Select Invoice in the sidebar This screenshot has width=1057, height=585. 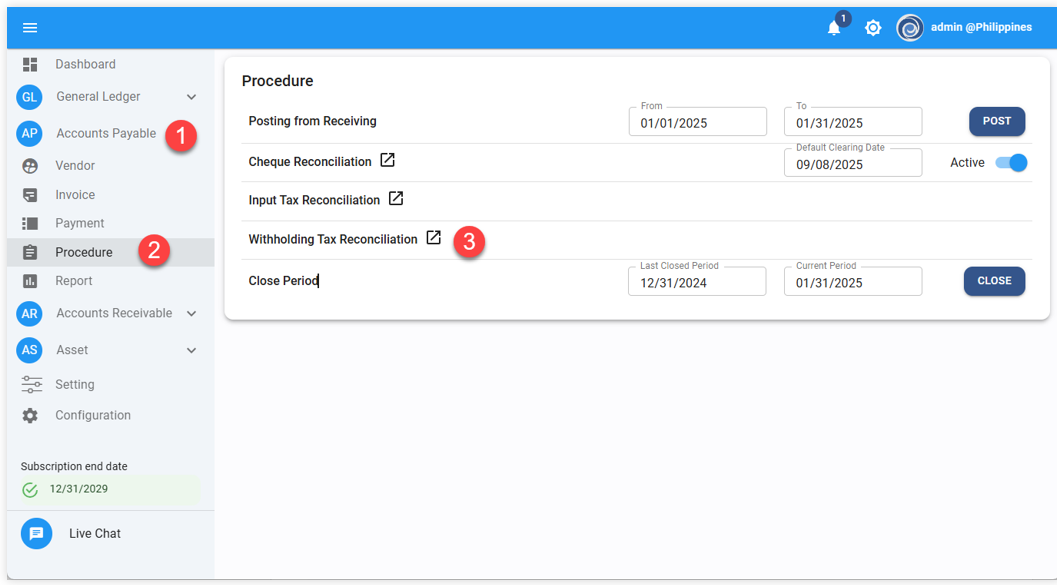point(75,195)
